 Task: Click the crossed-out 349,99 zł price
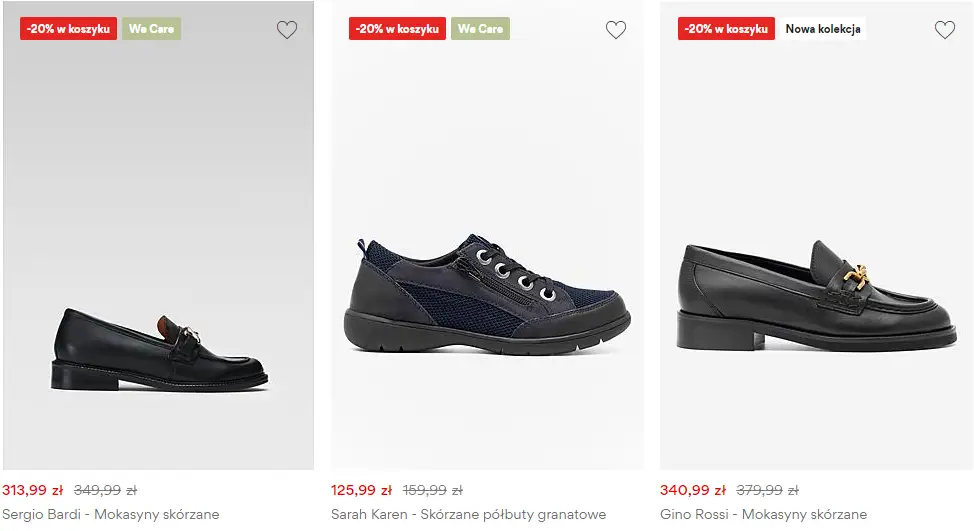(x=105, y=490)
